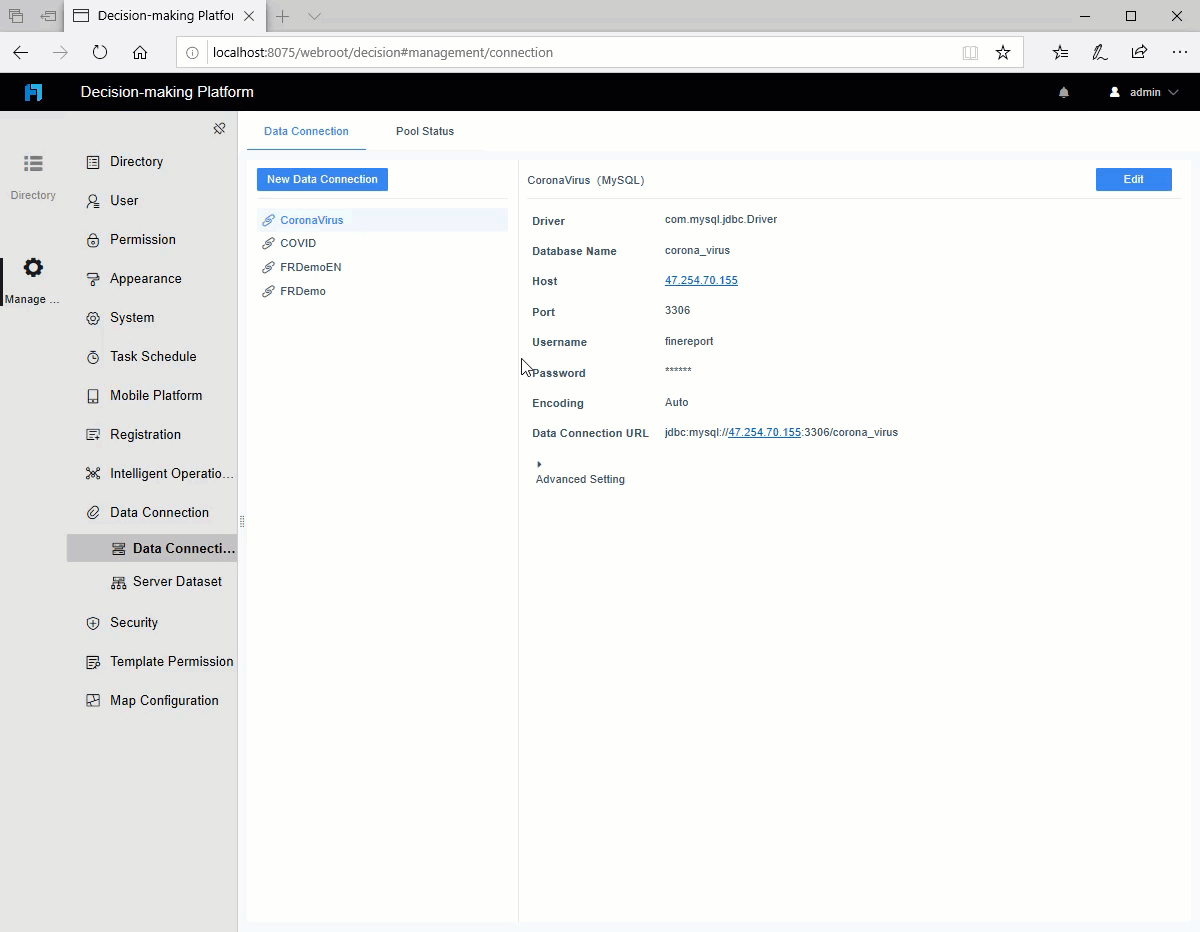Toggle the sidebar pin icon
Viewport: 1200px width, 932px height.
(x=219, y=128)
